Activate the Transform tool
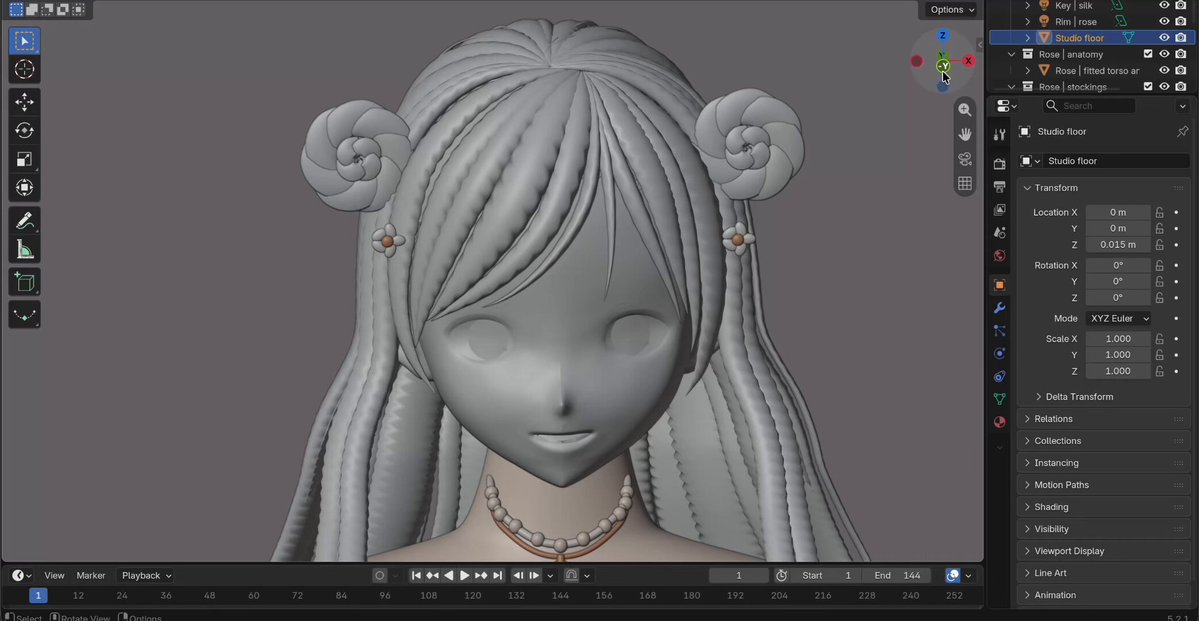Viewport: 1199px width, 621px height. click(24, 187)
